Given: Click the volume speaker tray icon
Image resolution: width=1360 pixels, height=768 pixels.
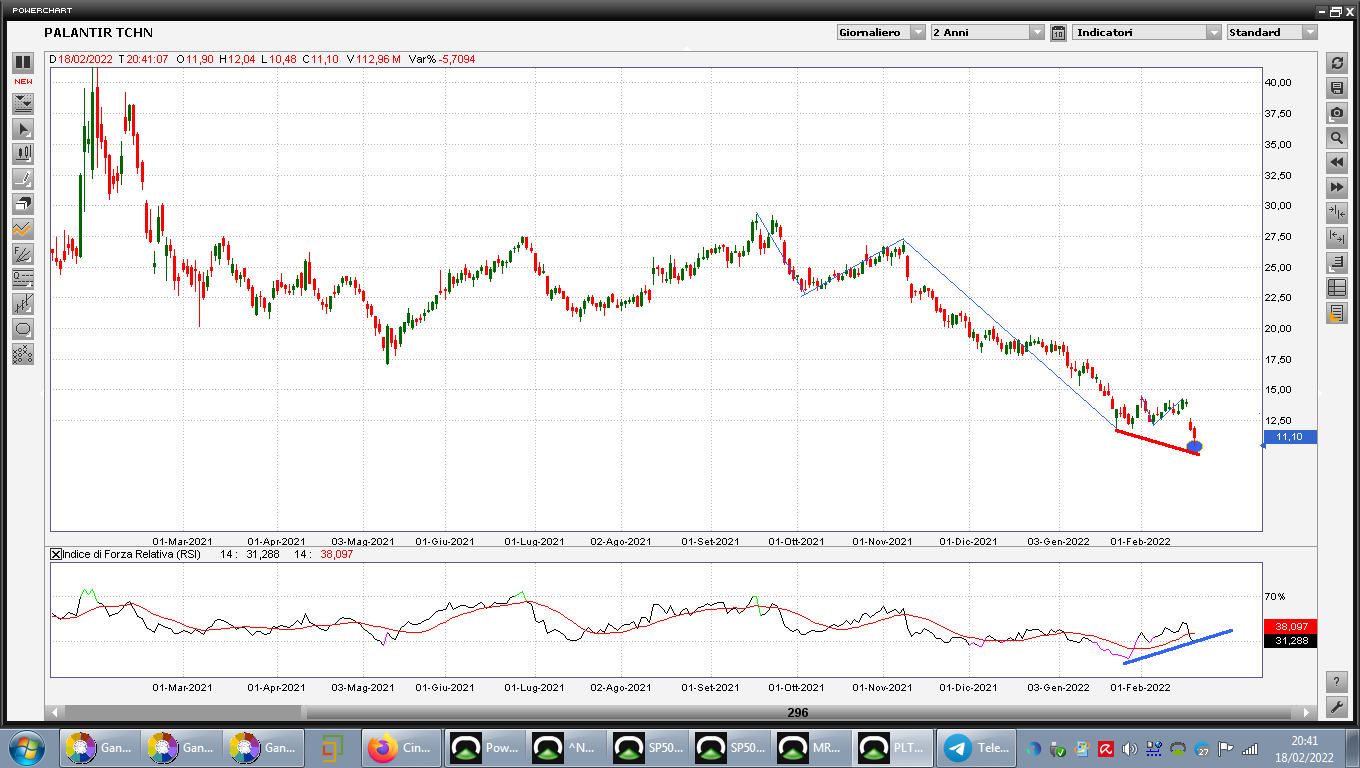Looking at the screenshot, I should pos(1130,748).
